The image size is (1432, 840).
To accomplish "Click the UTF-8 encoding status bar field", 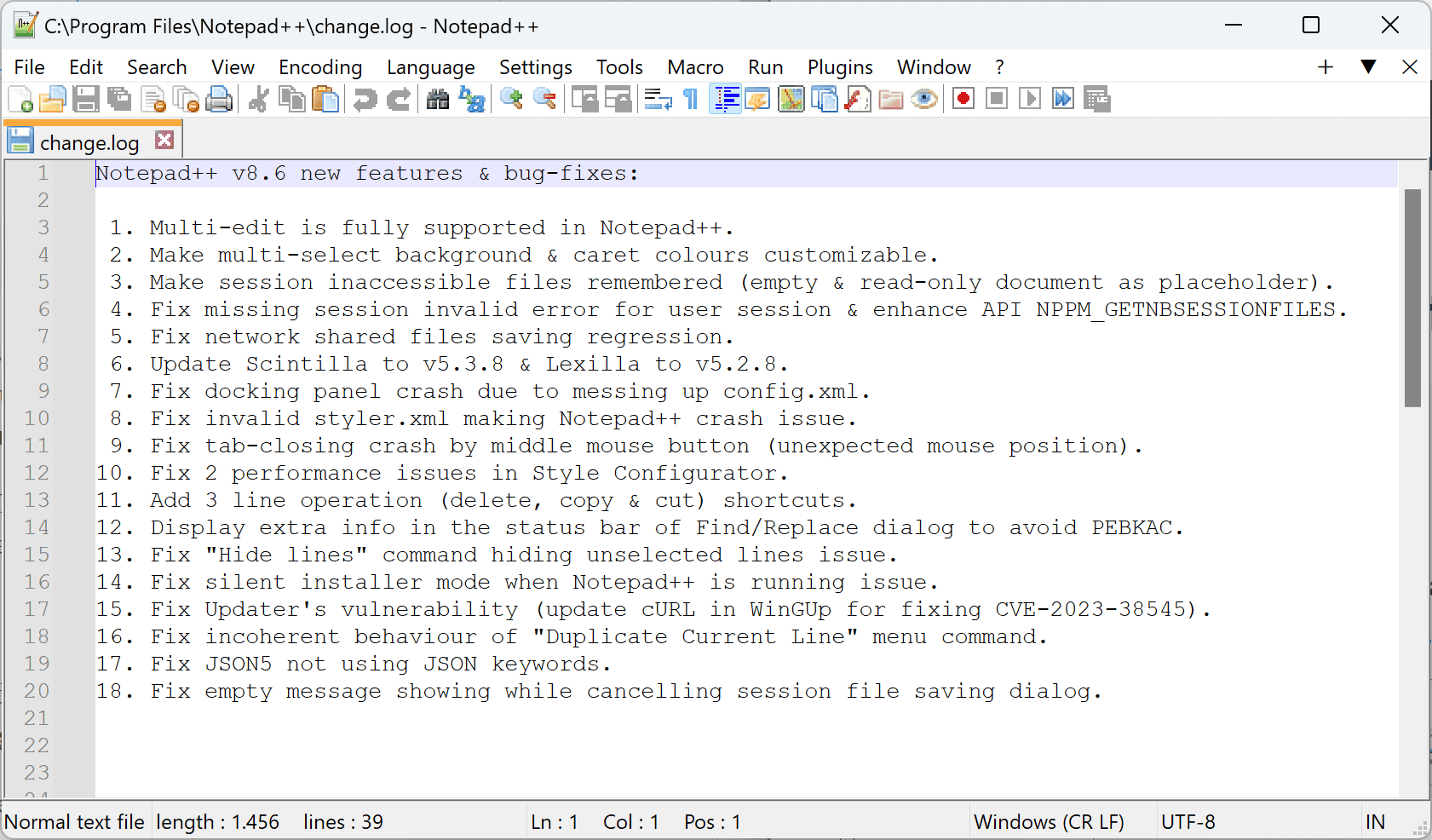I will [1188, 822].
